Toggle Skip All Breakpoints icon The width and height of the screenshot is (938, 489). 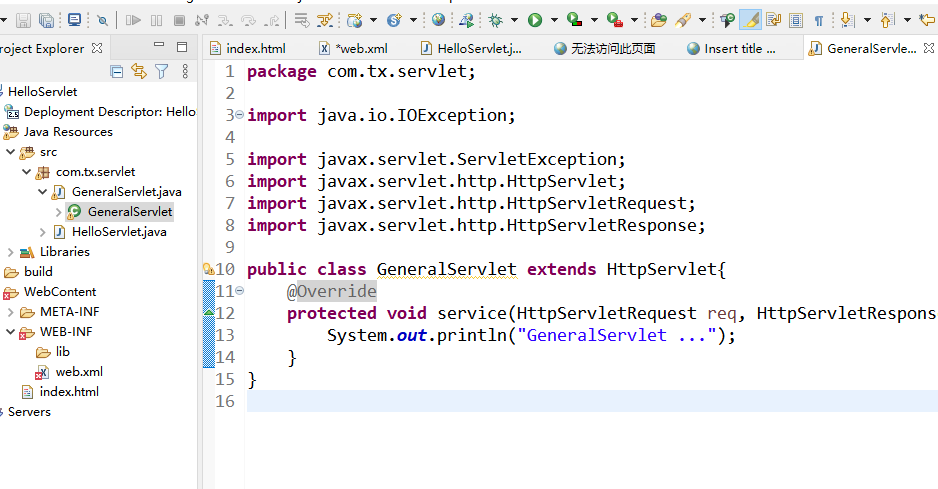click(103, 21)
